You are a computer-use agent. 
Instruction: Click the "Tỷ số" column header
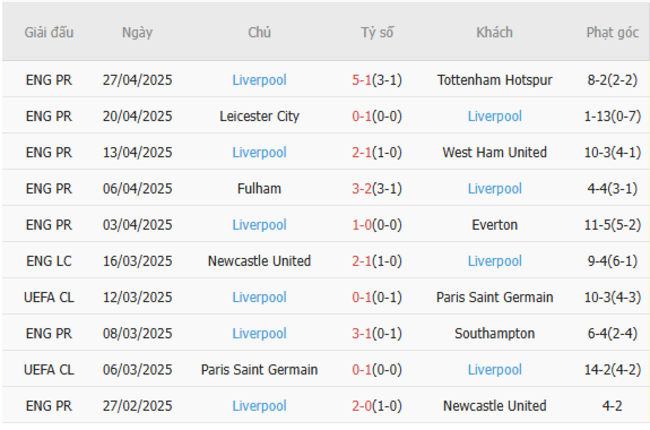tap(377, 32)
